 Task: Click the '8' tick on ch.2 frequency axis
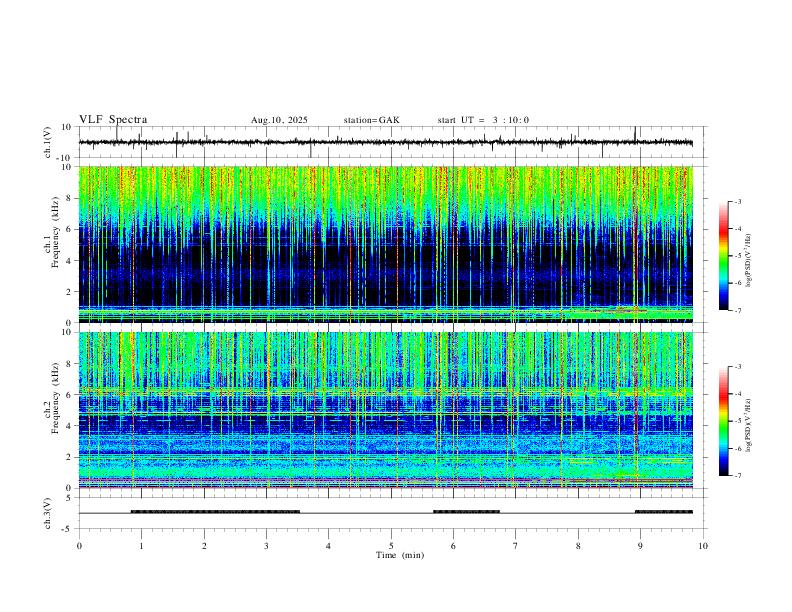pos(70,364)
